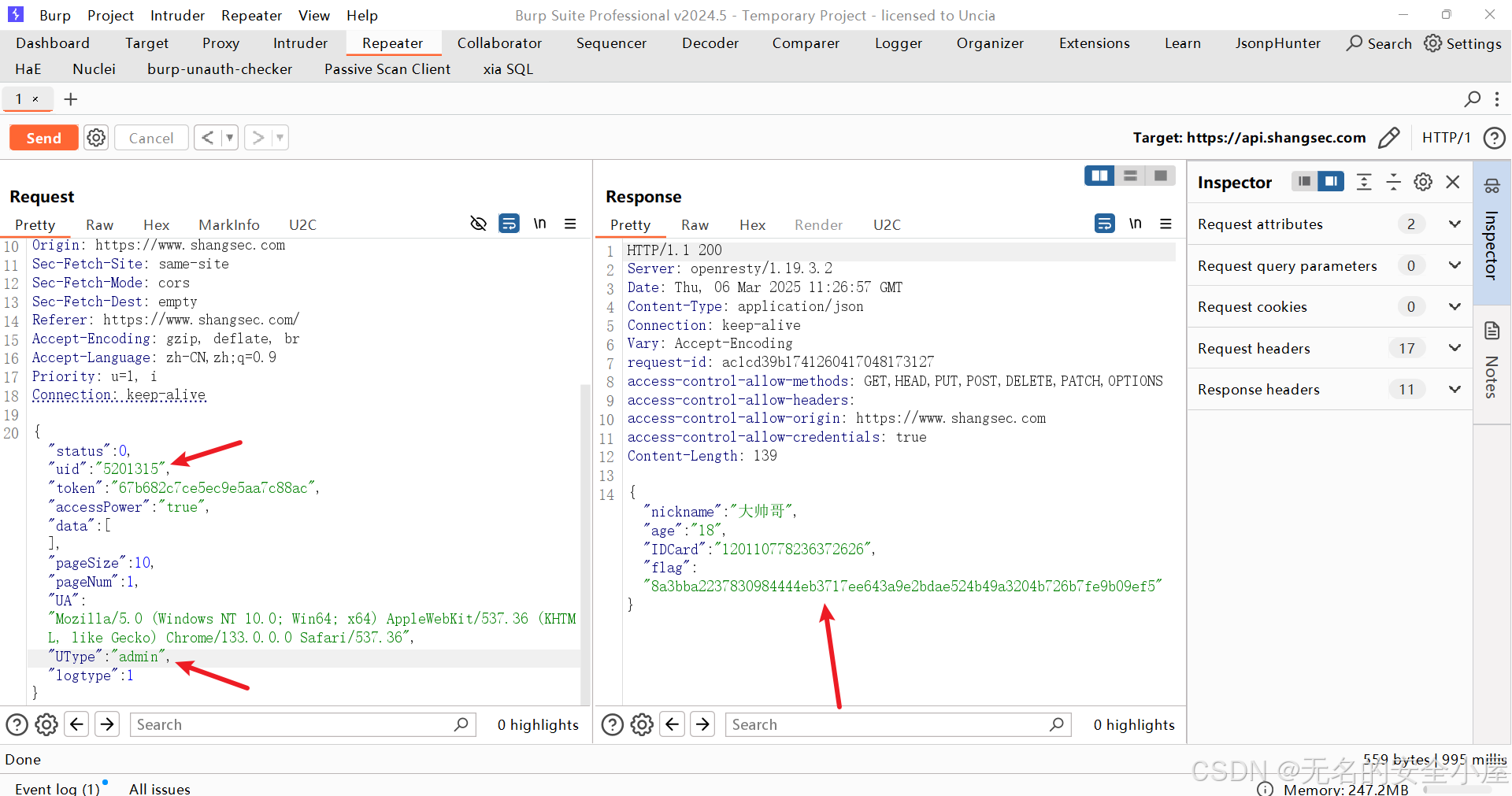Open Response search settings gear
The image size is (1512, 796).
click(x=642, y=724)
